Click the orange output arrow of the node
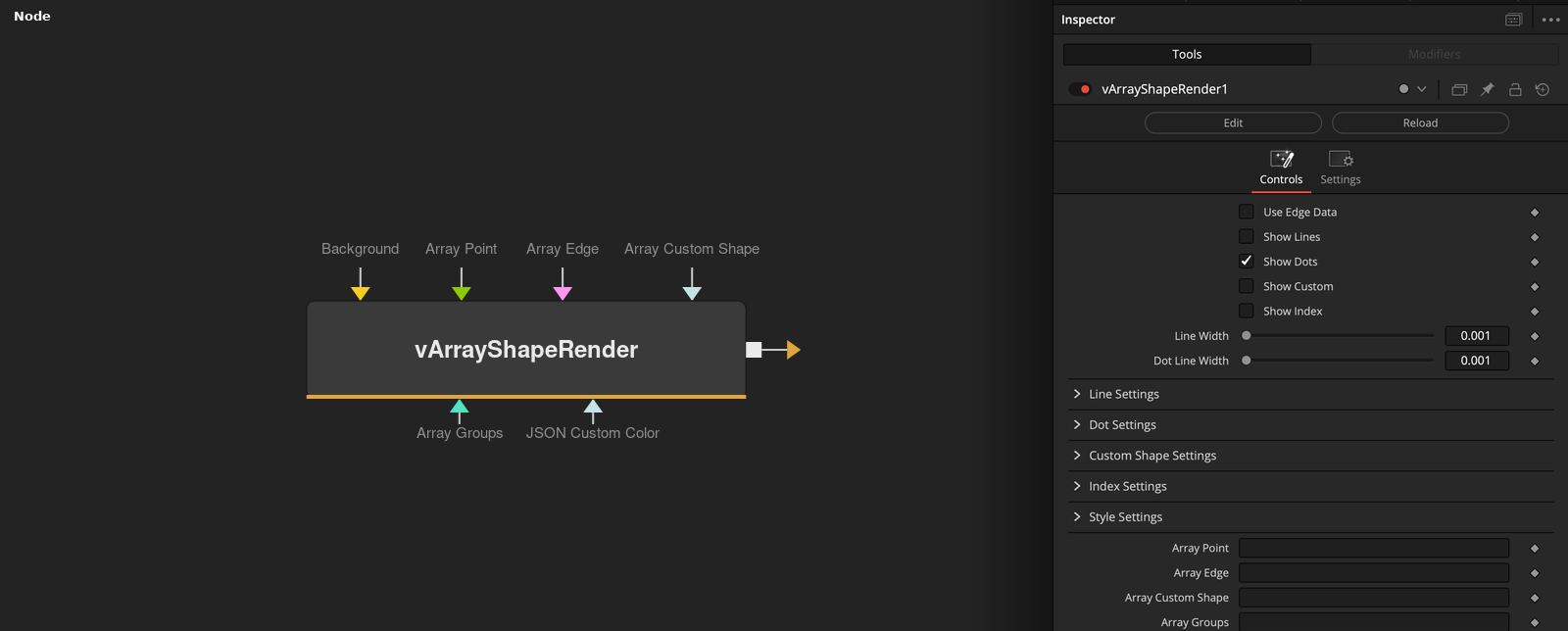This screenshot has height=631, width=1568. click(x=794, y=350)
